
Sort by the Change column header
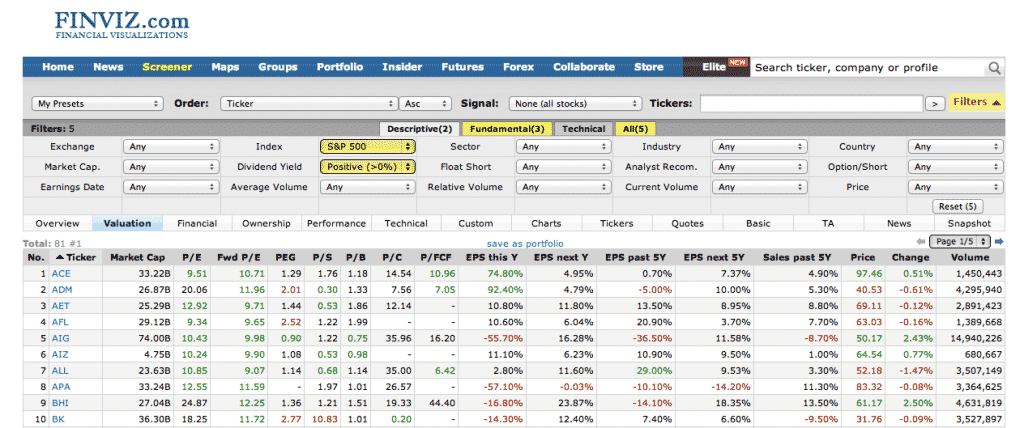910,257
